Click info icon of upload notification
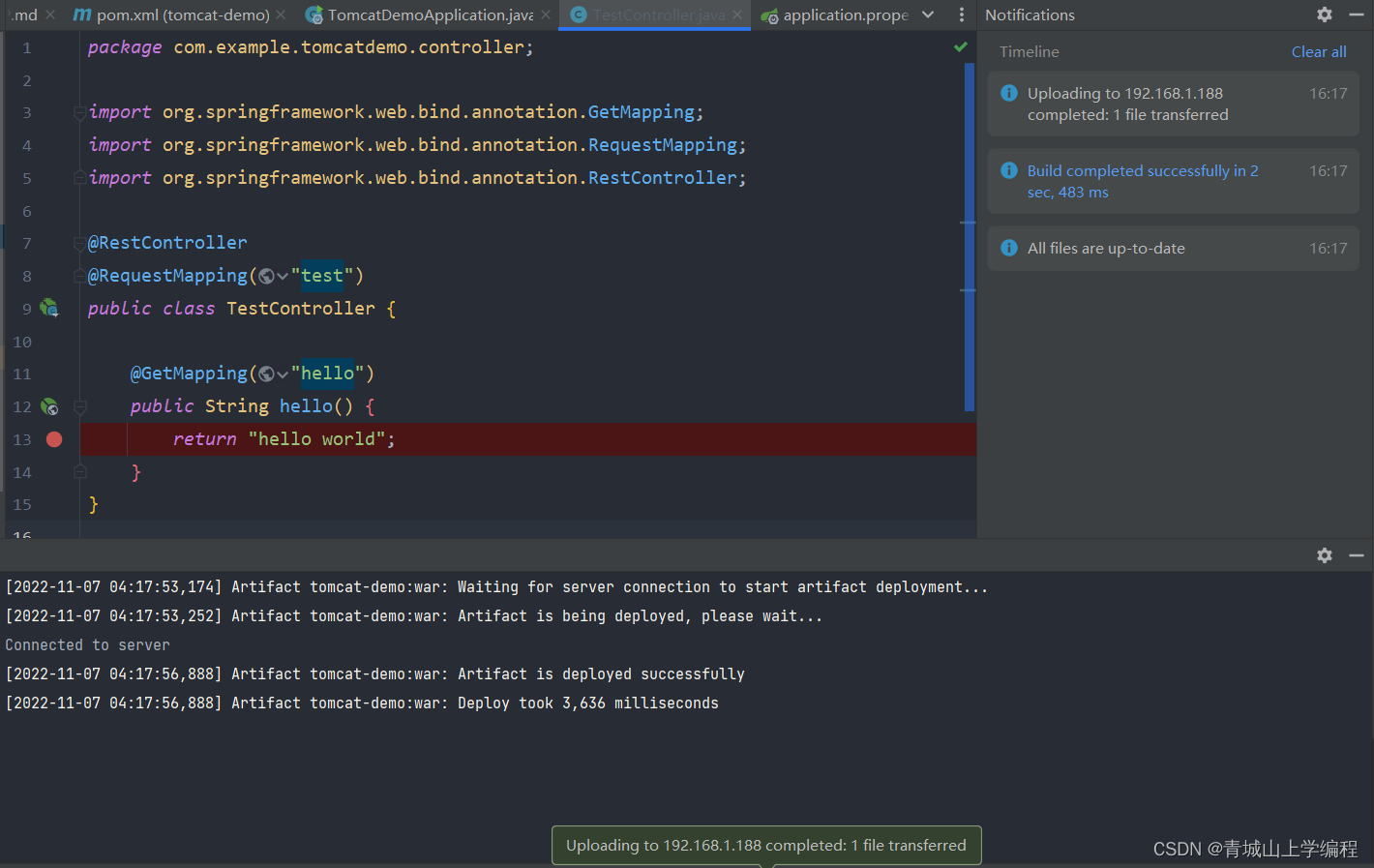The height and width of the screenshot is (868, 1374). coord(1009,93)
